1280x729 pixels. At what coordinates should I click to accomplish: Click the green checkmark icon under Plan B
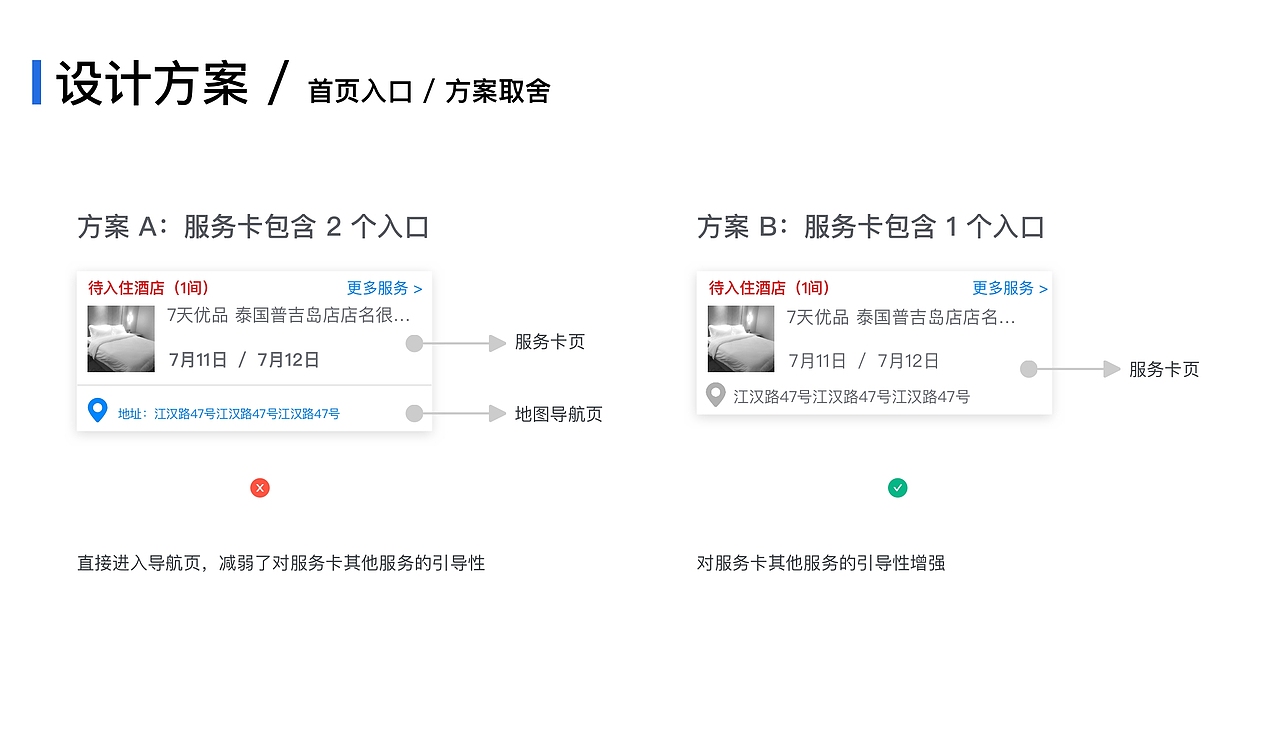[x=898, y=488]
